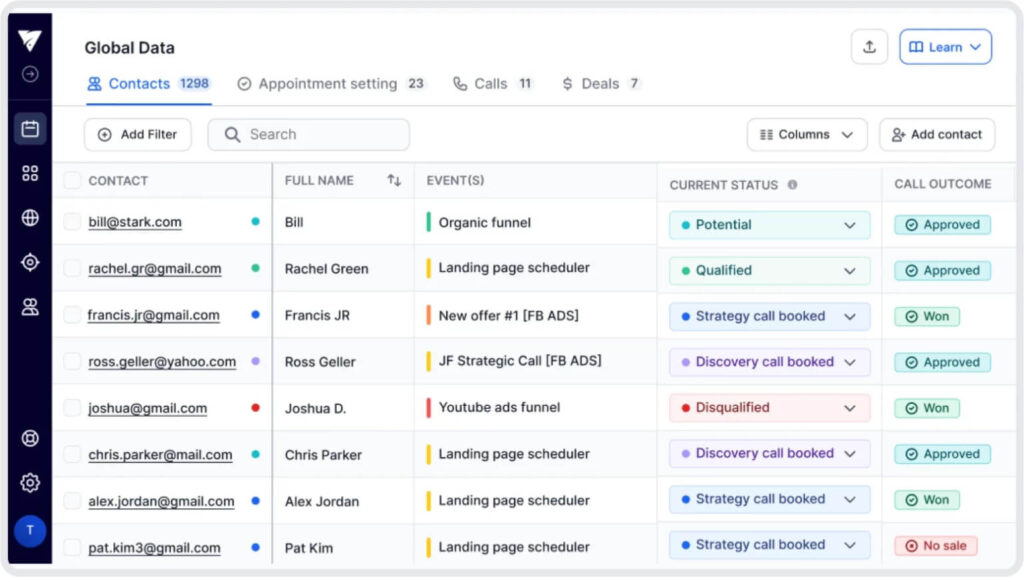This screenshot has height=577, width=1024.
Task: Open the Learn dropdown menu
Action: coord(944,46)
